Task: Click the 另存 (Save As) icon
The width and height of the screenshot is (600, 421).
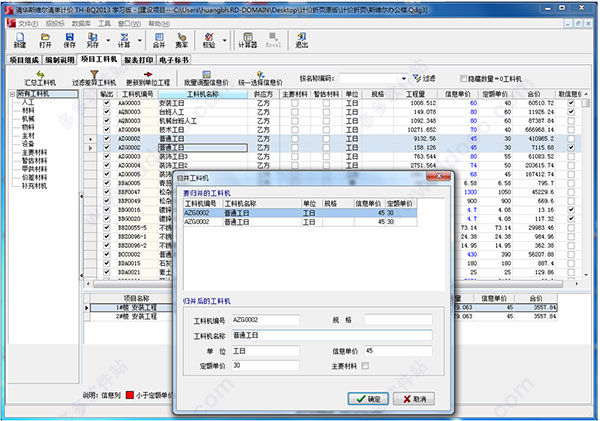Action: tap(92, 40)
